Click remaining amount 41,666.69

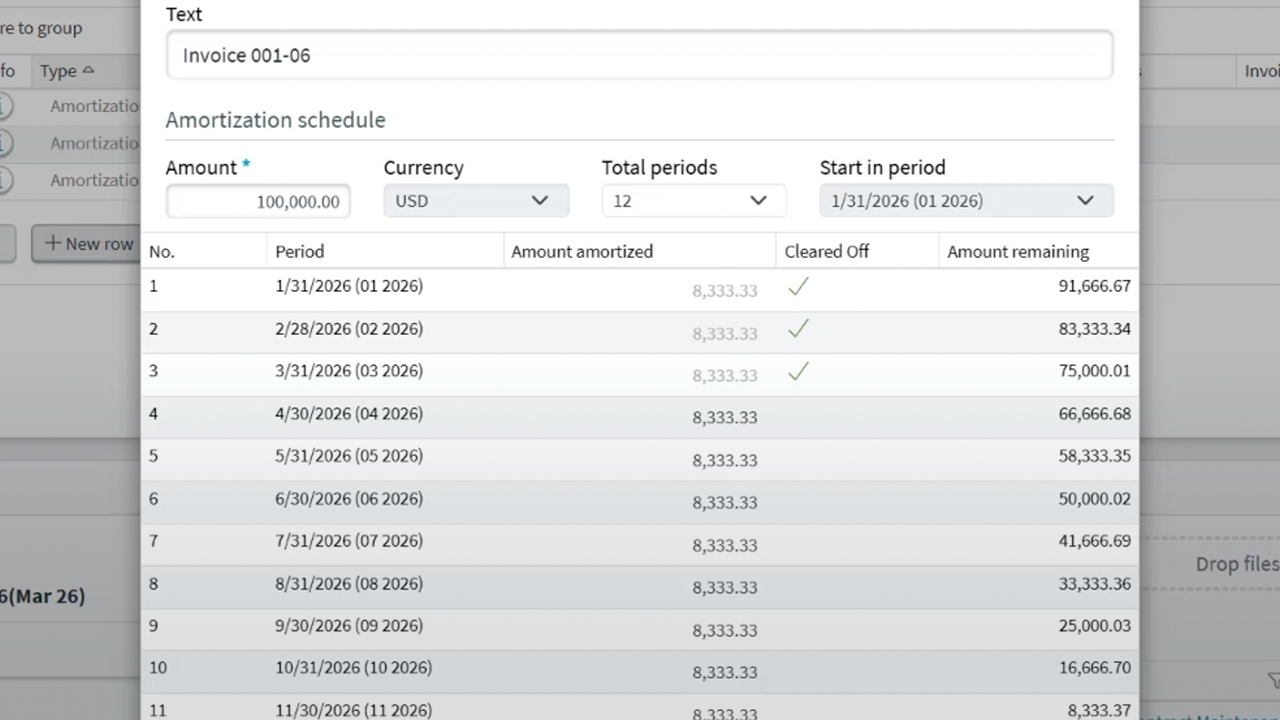(1095, 541)
